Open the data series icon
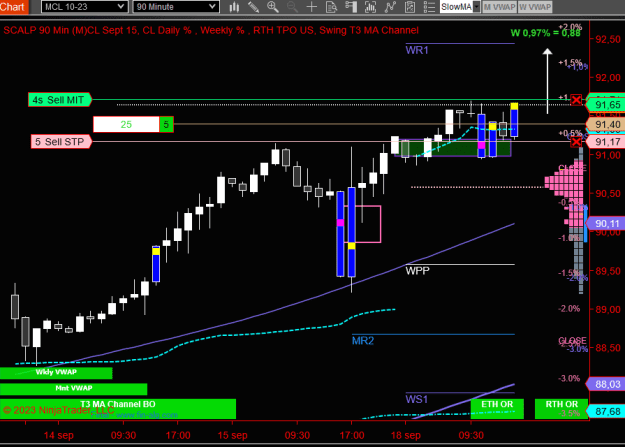 pyautogui.click(x=370, y=7)
